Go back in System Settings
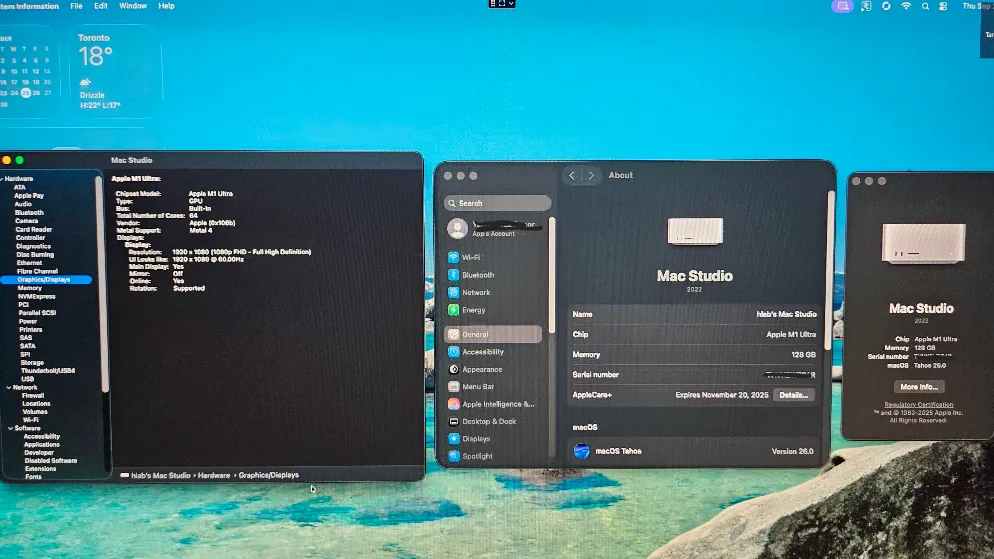 click(572, 176)
